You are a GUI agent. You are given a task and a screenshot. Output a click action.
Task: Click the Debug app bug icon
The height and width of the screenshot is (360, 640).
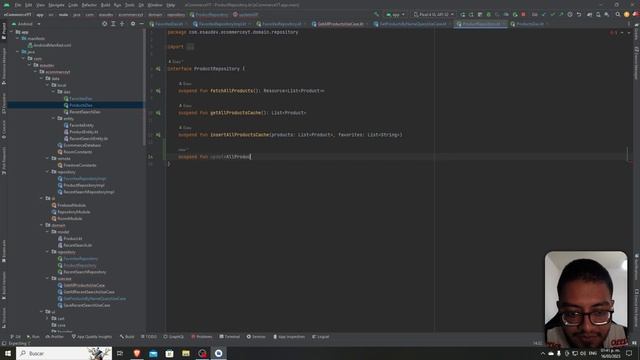tap(489, 14)
